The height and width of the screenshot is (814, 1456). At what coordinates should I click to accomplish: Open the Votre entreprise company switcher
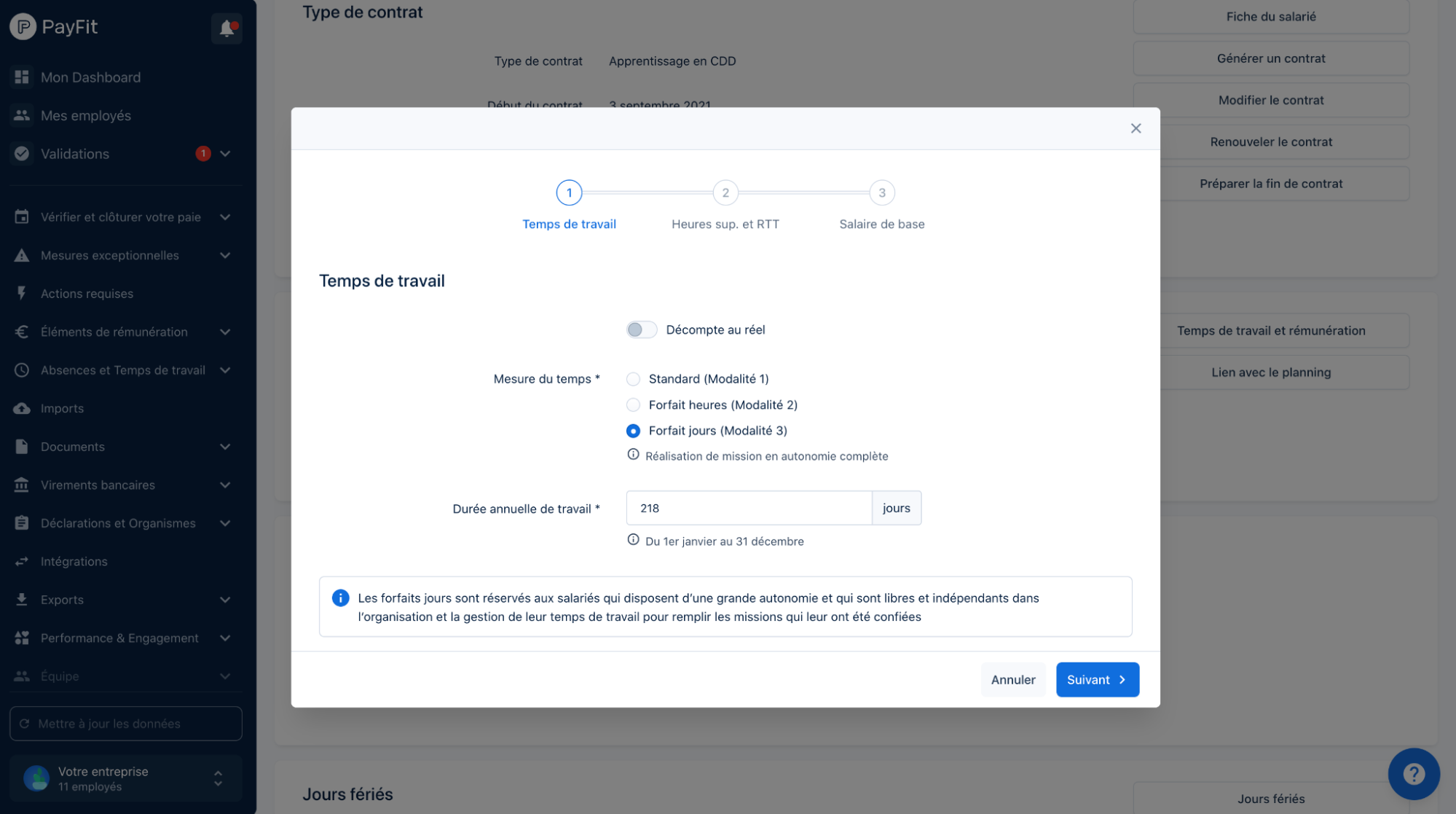coord(125,778)
